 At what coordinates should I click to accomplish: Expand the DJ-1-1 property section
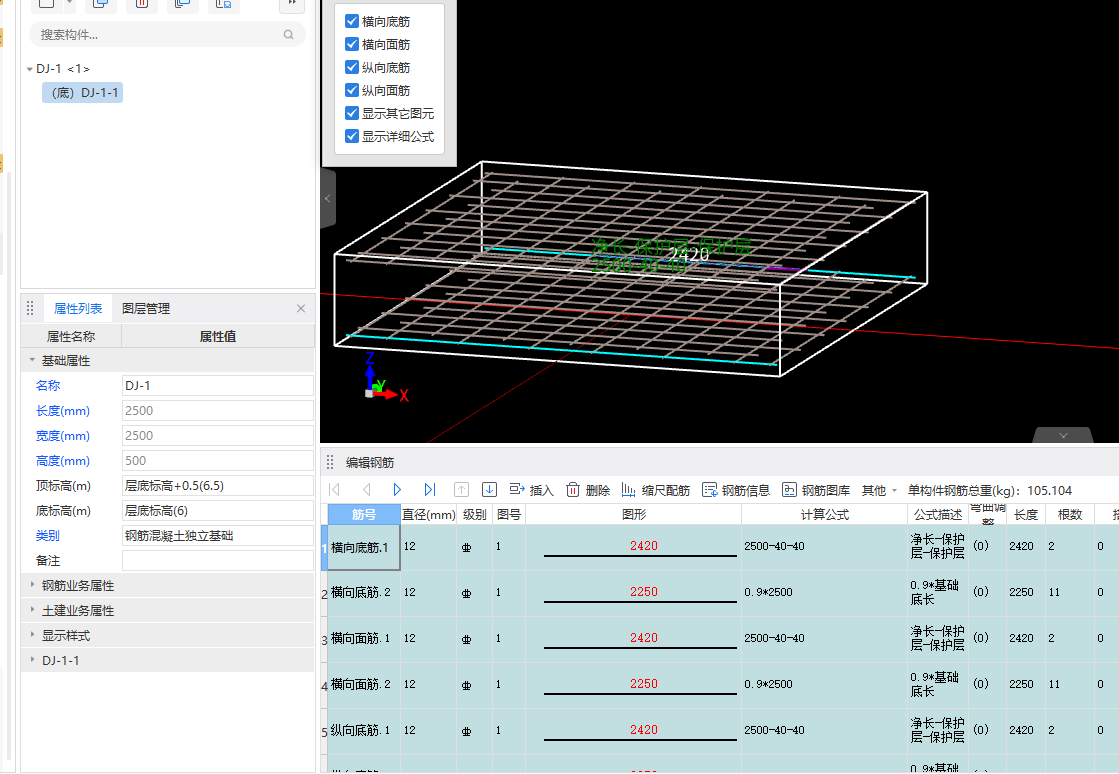point(32,660)
